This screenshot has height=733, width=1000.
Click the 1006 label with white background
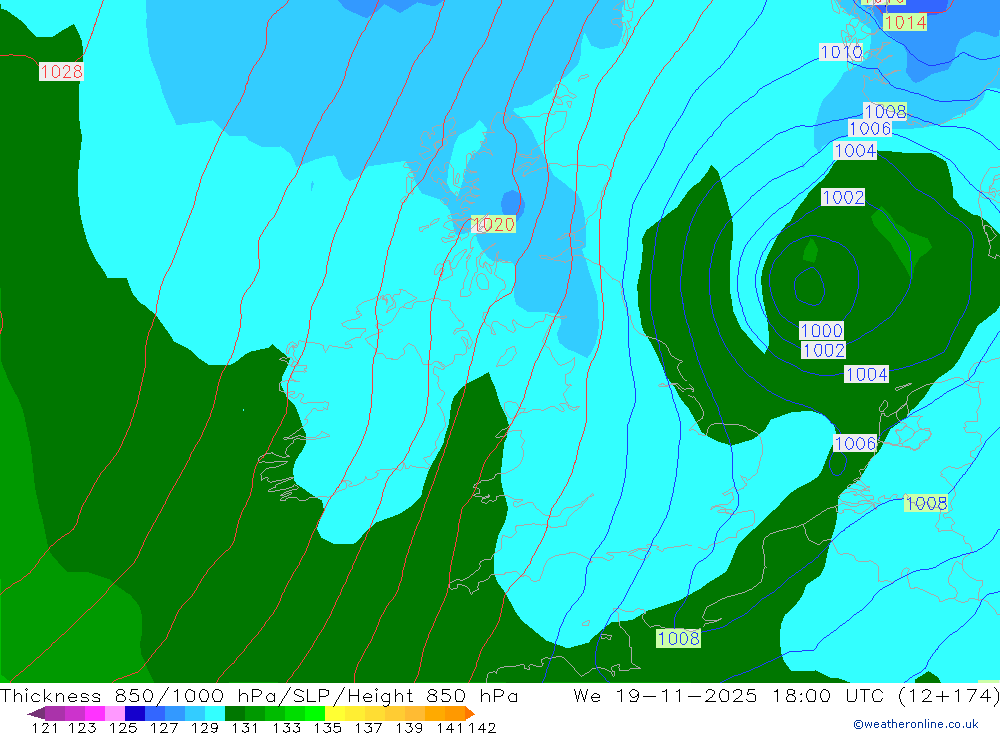pos(855,443)
